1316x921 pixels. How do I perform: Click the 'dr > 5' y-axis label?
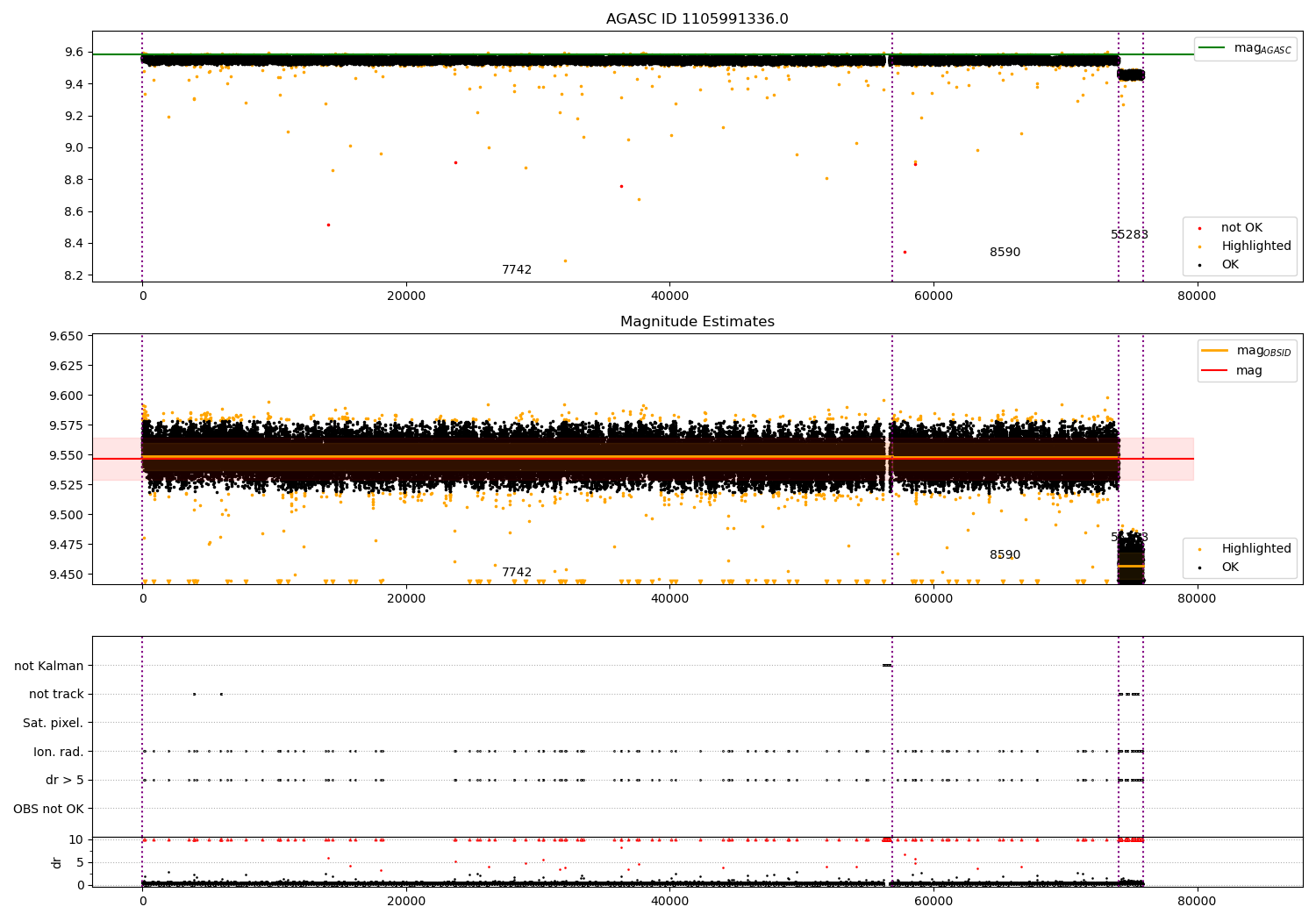[65, 780]
